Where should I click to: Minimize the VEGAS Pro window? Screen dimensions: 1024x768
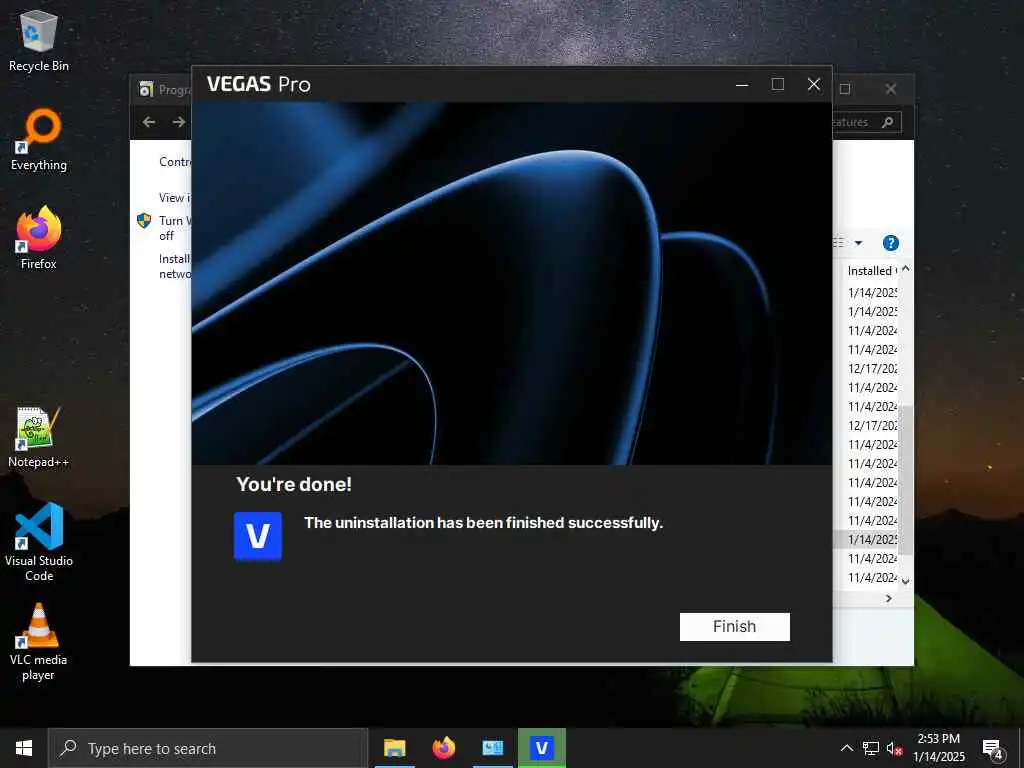[x=742, y=84]
